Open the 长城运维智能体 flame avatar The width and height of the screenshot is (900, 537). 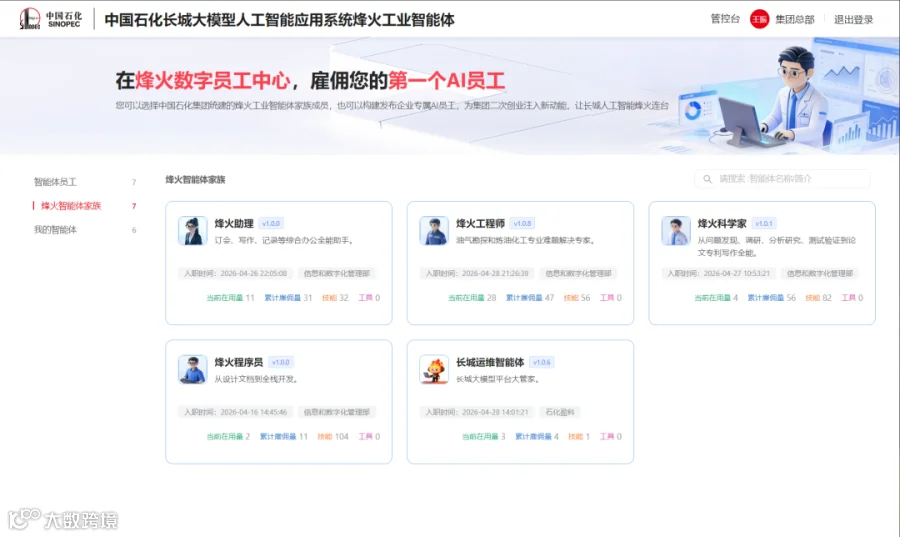(x=434, y=369)
